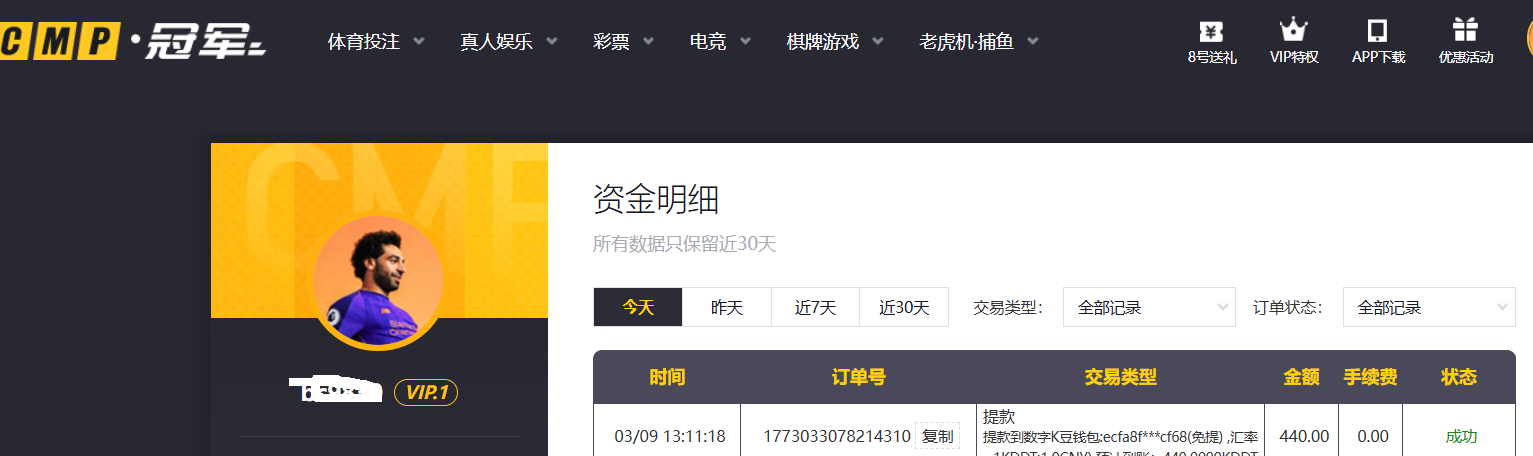Click the 03/09 13:11:18 time cell
The height and width of the screenshot is (456, 1533).
pyautogui.click(x=670, y=436)
